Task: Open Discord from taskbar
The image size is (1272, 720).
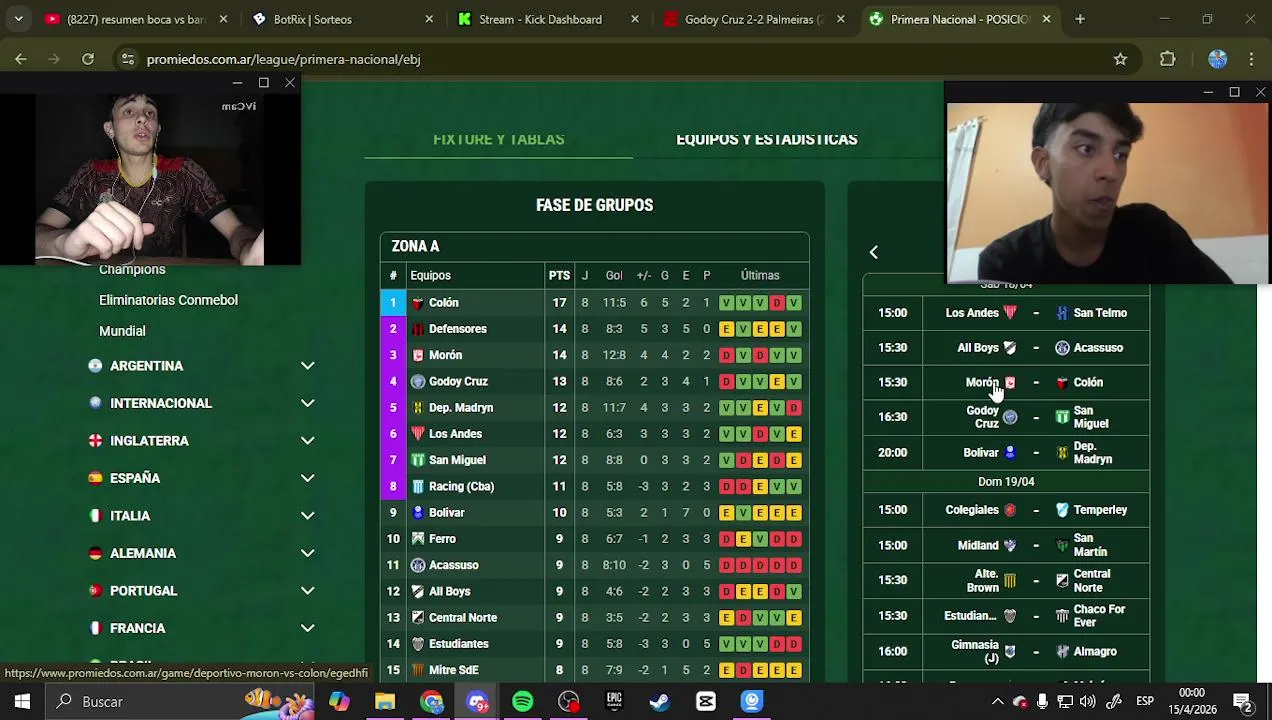Action: (477, 701)
